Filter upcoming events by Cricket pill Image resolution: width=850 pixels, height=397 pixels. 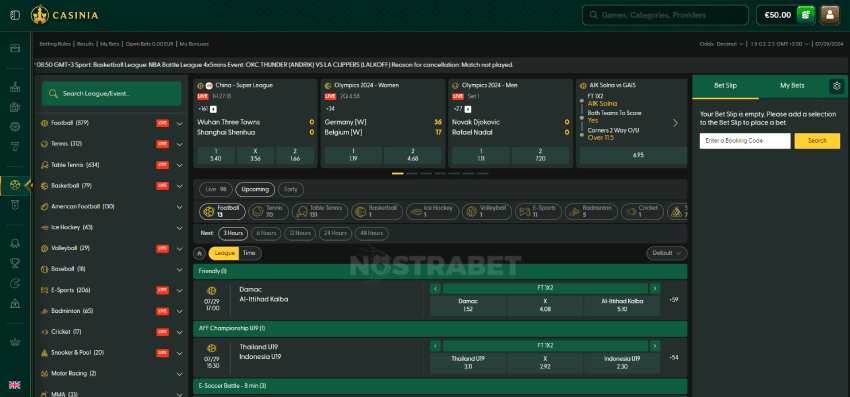[642, 212]
